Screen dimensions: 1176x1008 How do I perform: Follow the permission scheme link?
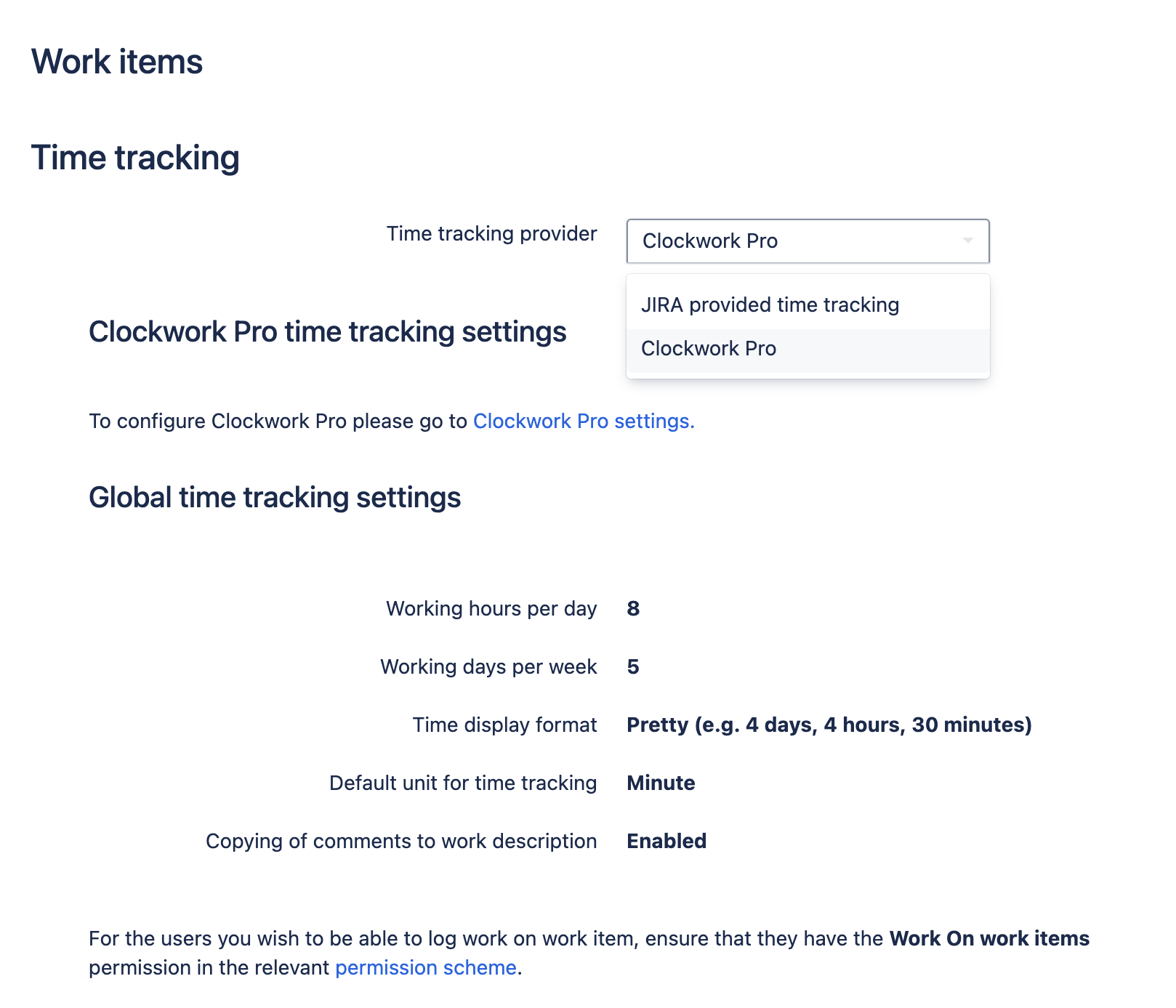pyautogui.click(x=425, y=967)
